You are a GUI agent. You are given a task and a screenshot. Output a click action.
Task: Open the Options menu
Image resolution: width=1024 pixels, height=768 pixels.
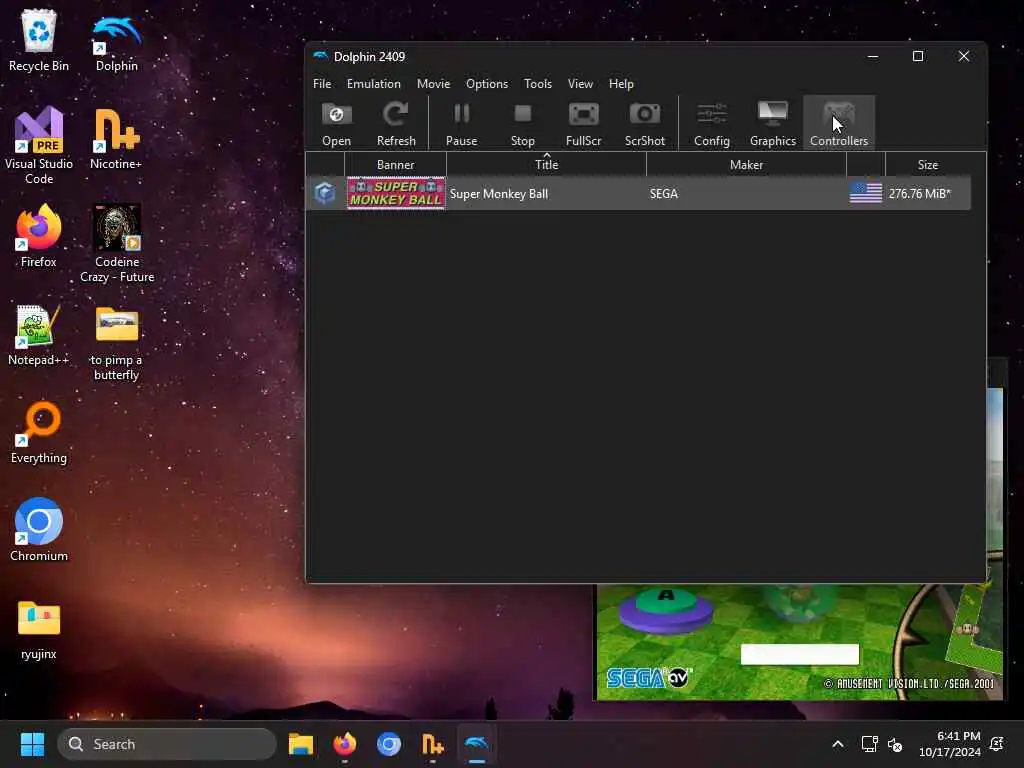click(487, 84)
